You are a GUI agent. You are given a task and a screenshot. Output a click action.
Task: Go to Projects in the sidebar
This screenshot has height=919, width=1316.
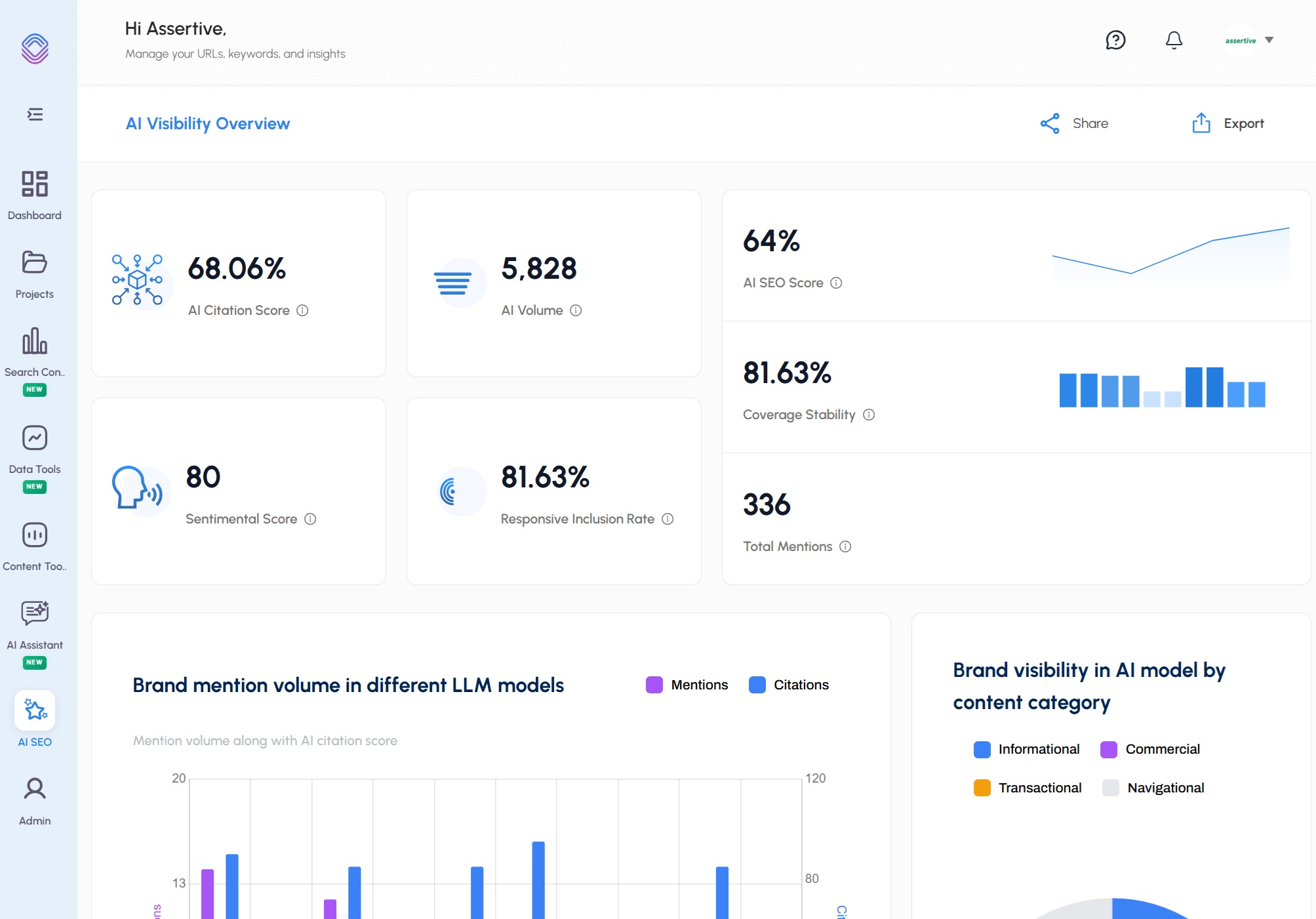(35, 294)
